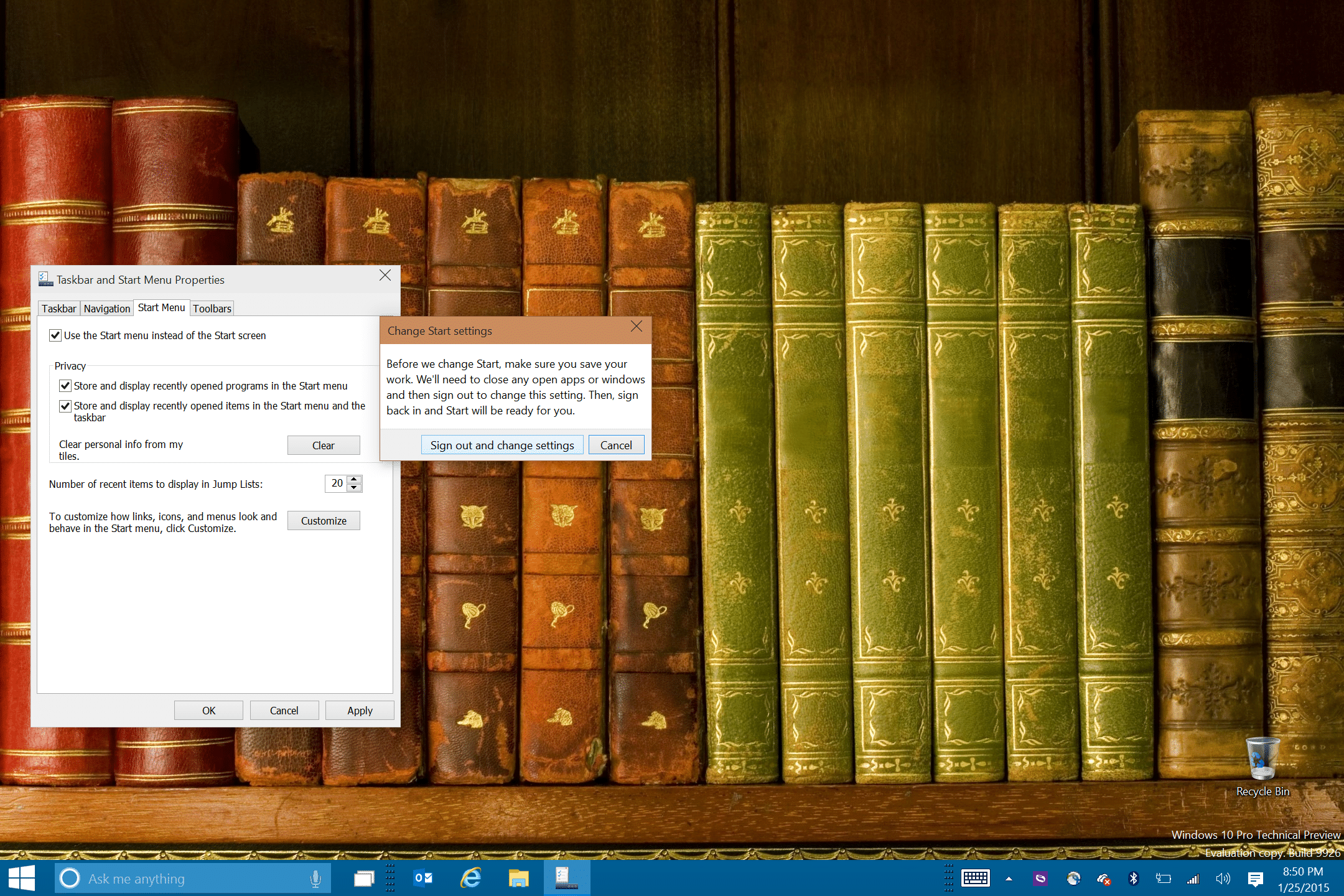
Task: Click Clear personal info button
Action: pos(324,446)
